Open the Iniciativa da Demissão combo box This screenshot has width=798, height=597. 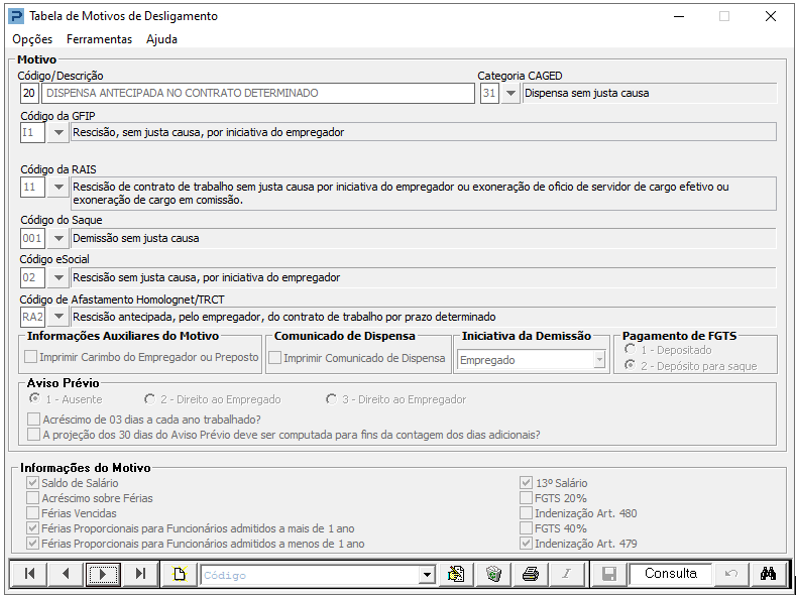pyautogui.click(x=531, y=360)
